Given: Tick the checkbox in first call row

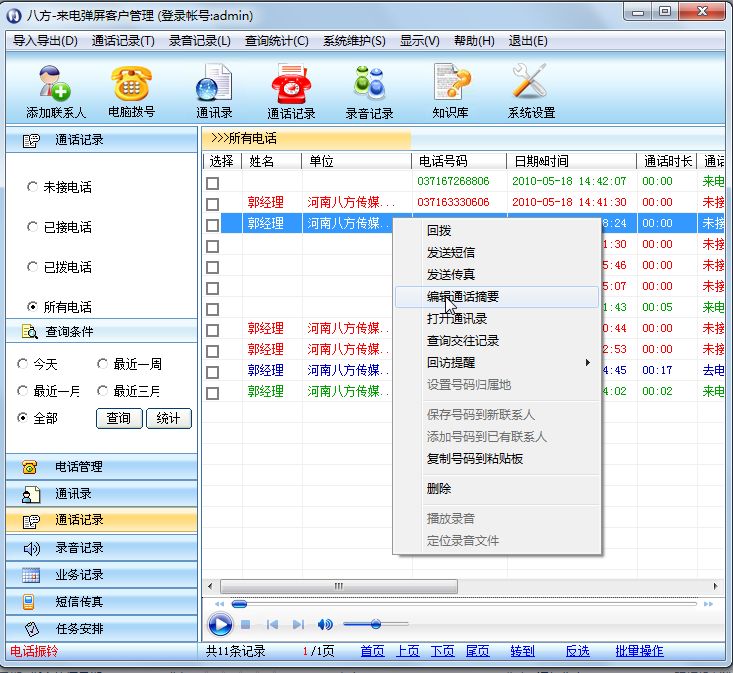Looking at the screenshot, I should click(213, 182).
